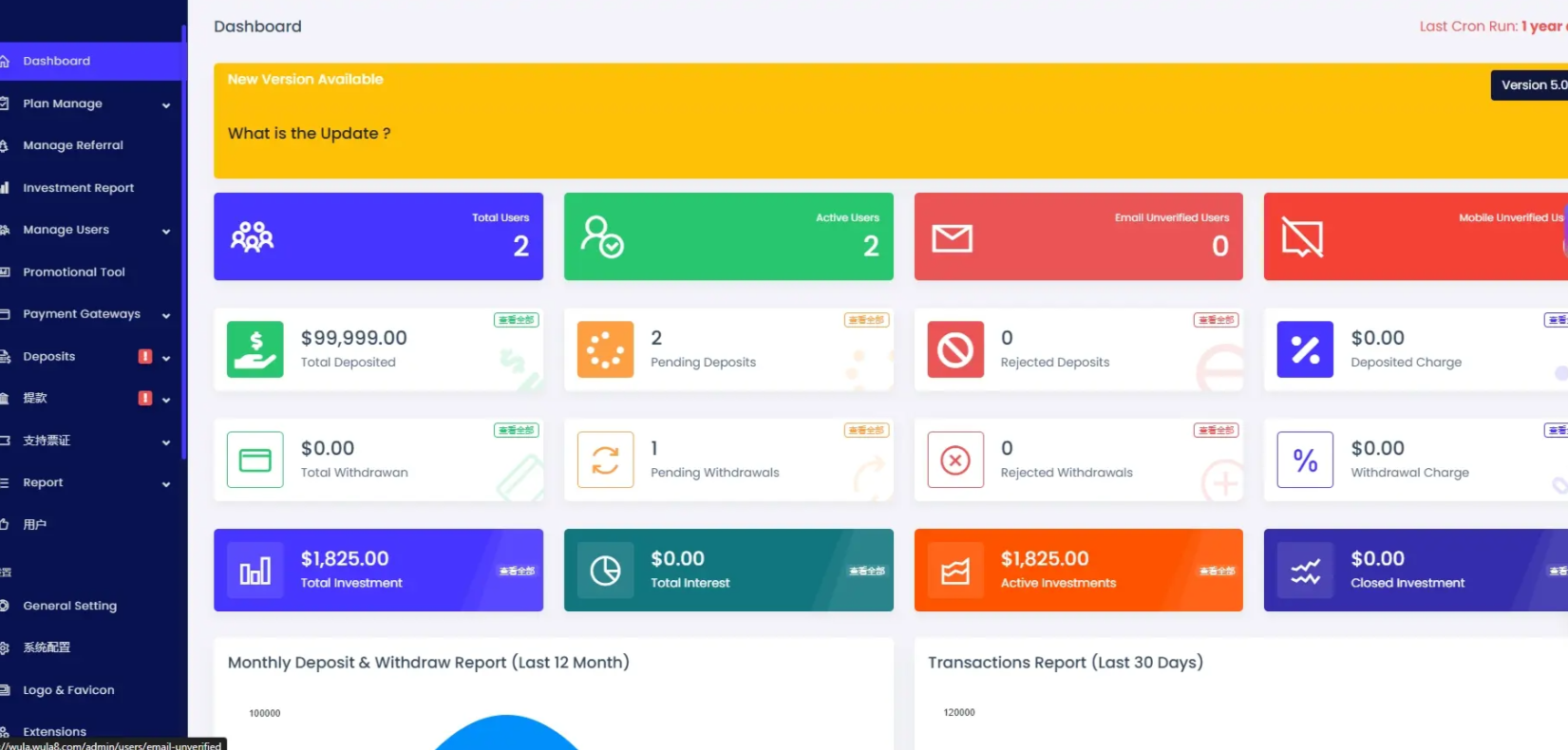Click the Email Unverified envelope icon
The width and height of the screenshot is (1568, 750).
pyautogui.click(x=952, y=238)
